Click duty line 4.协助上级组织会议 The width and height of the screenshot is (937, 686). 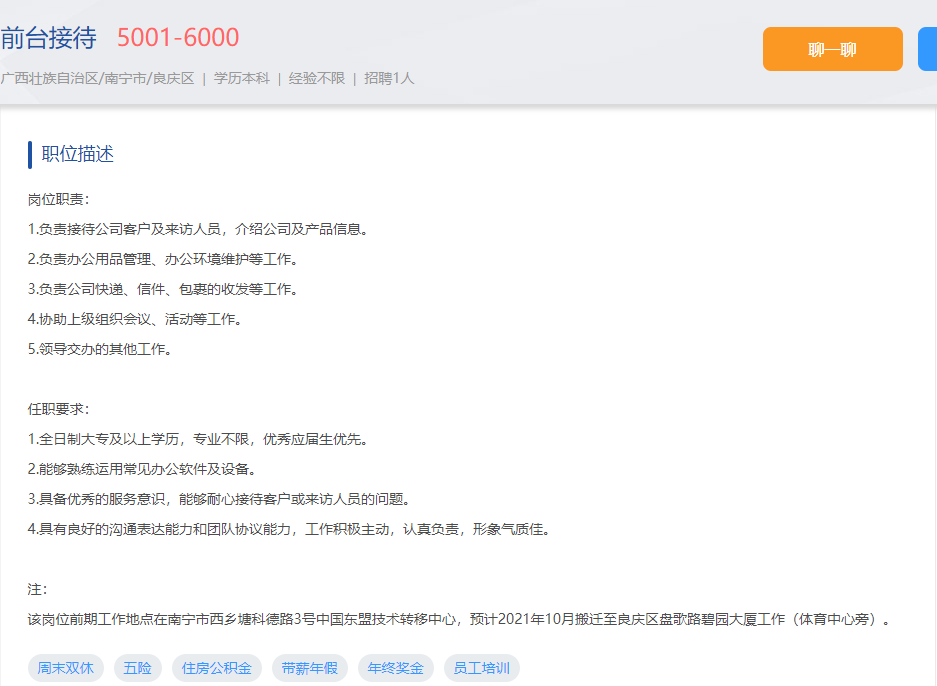pos(137,319)
